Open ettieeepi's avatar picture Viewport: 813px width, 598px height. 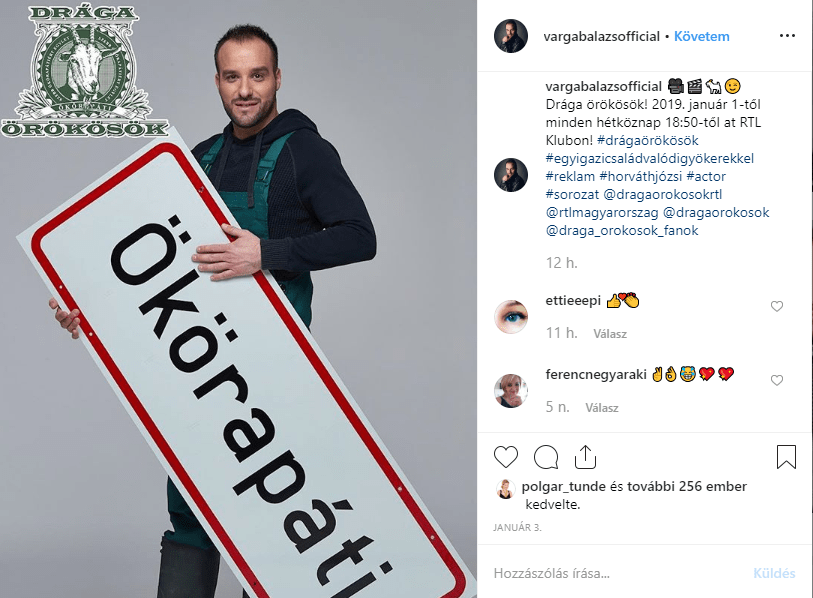click(x=511, y=316)
